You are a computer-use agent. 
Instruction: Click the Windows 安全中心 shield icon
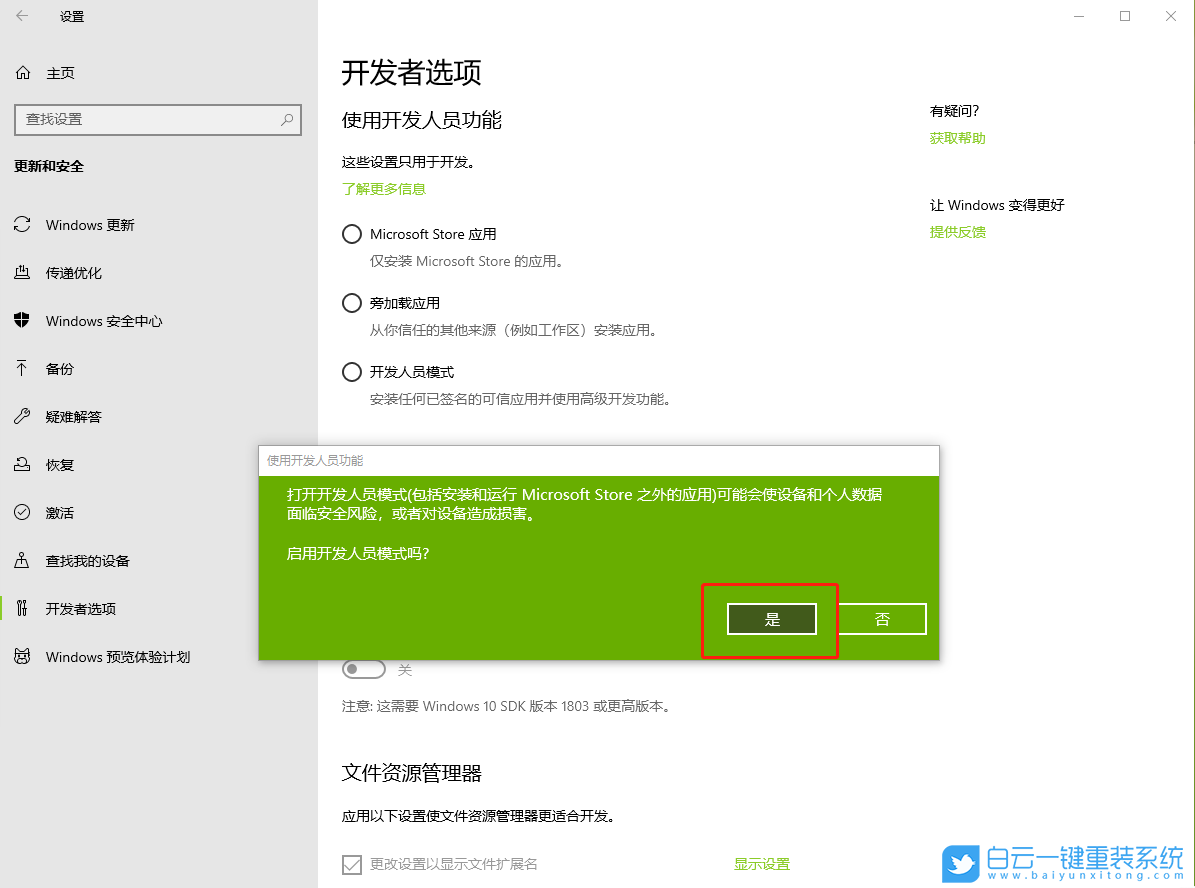click(22, 320)
